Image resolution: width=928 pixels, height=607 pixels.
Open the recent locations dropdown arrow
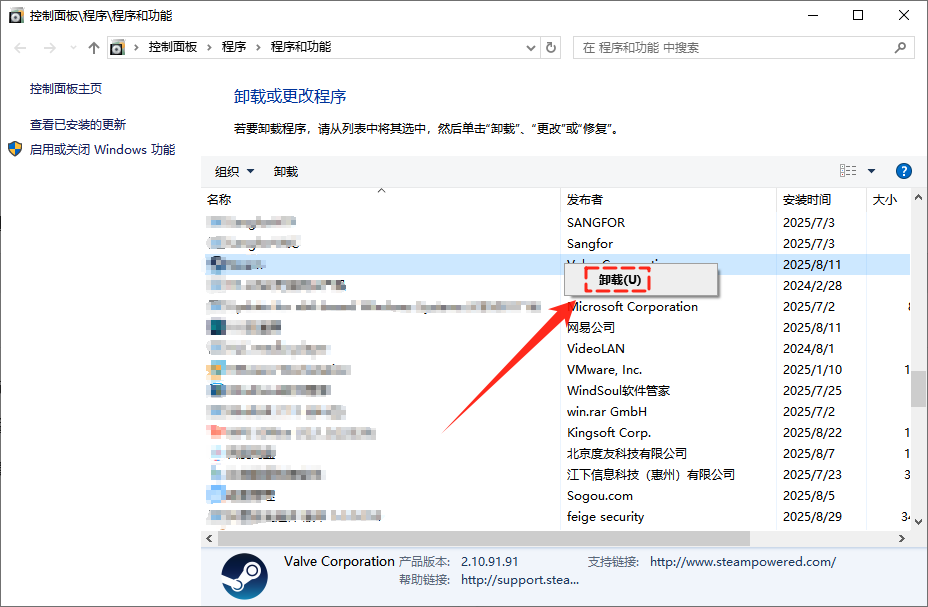73,48
